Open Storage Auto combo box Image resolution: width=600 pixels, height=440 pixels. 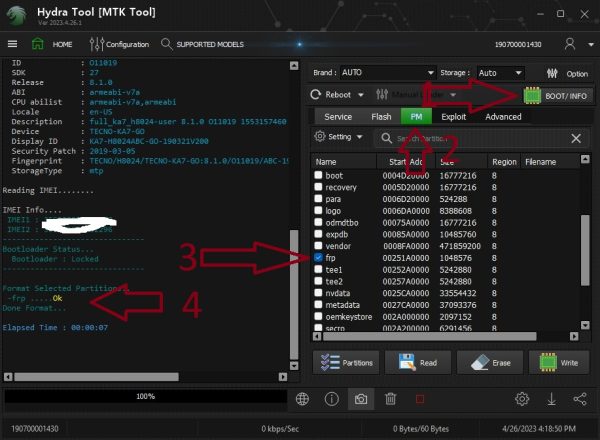tap(500, 73)
